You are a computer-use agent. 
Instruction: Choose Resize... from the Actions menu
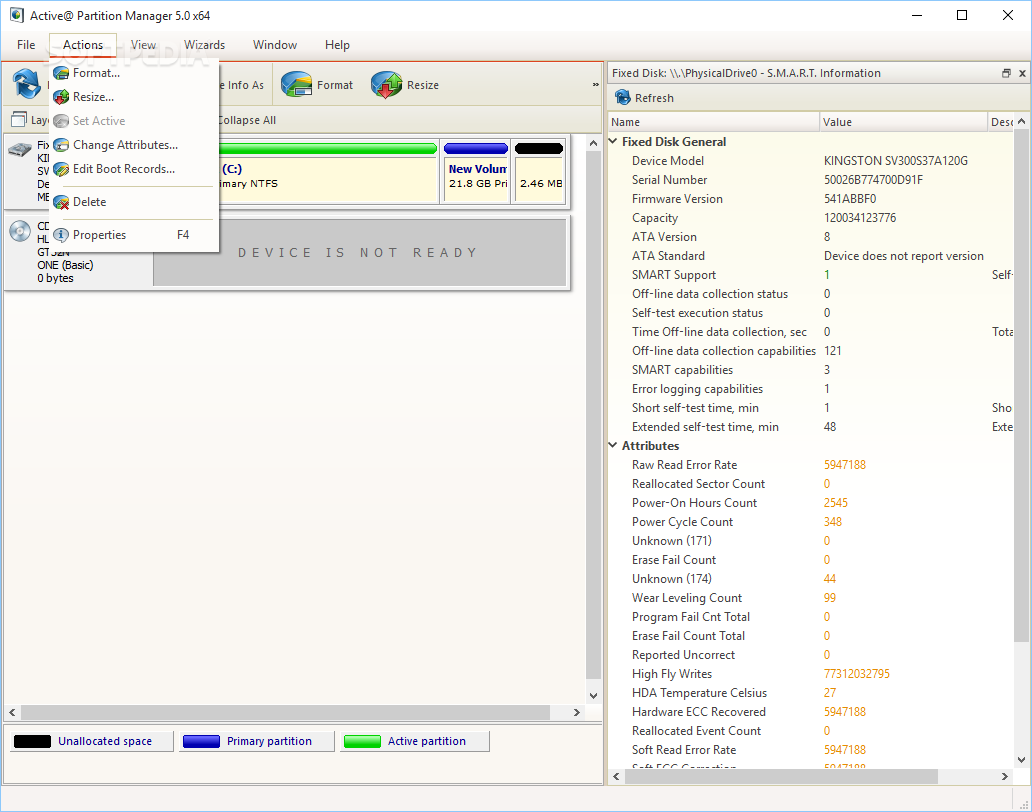134,97
